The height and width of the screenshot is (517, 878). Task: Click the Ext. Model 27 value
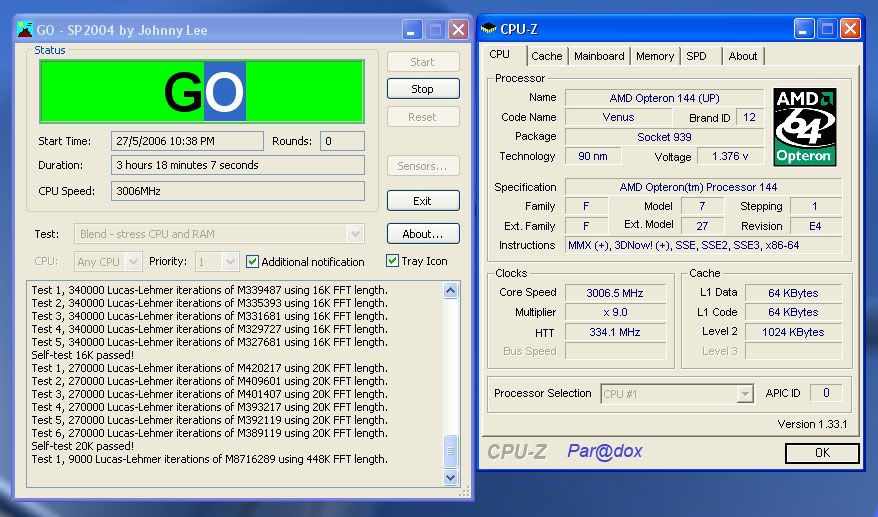click(702, 226)
